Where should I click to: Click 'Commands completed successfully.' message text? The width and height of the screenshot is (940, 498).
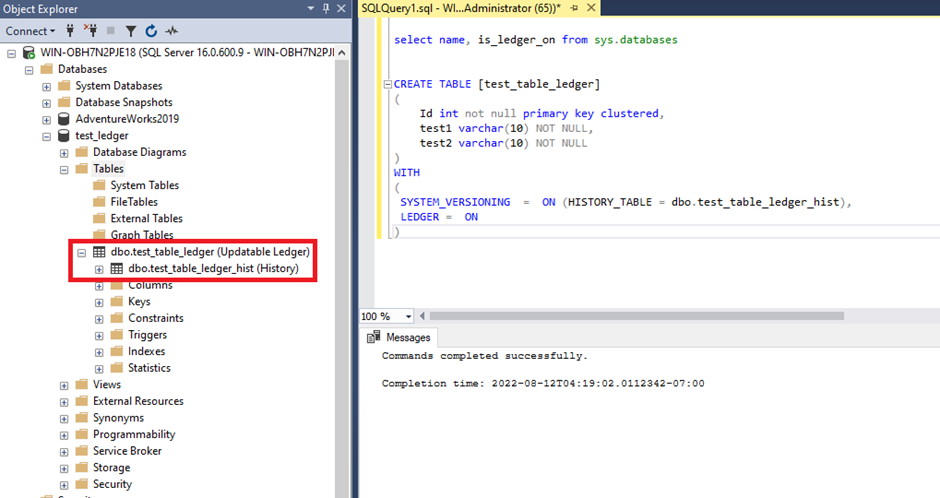coord(484,356)
